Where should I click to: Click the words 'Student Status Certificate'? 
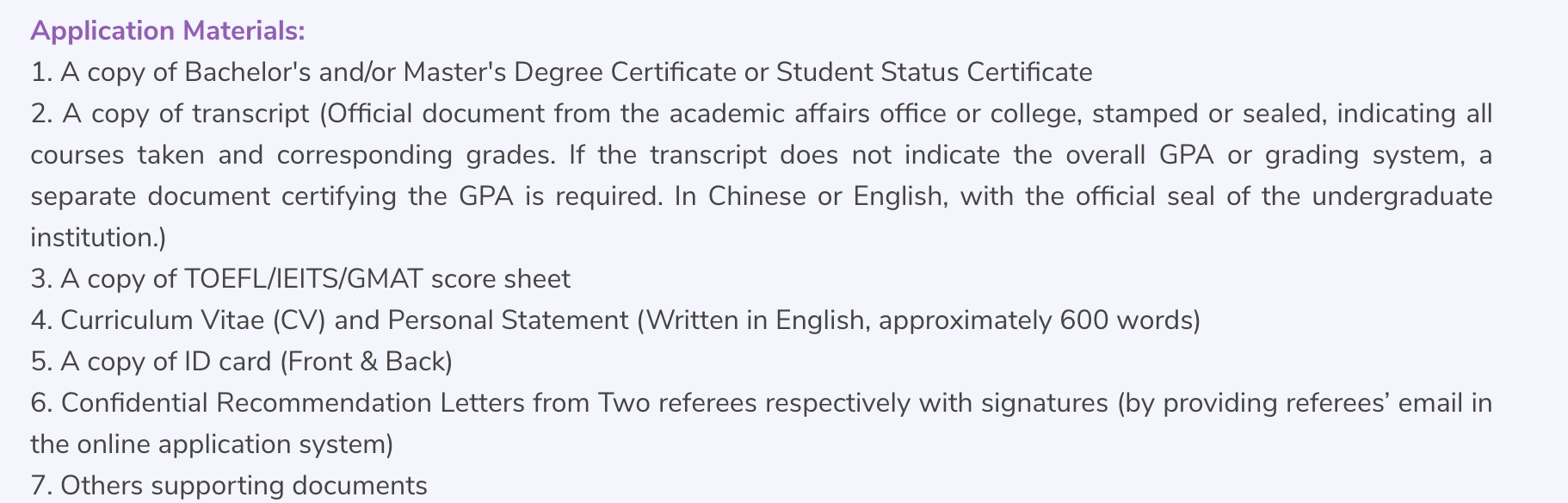934,72
